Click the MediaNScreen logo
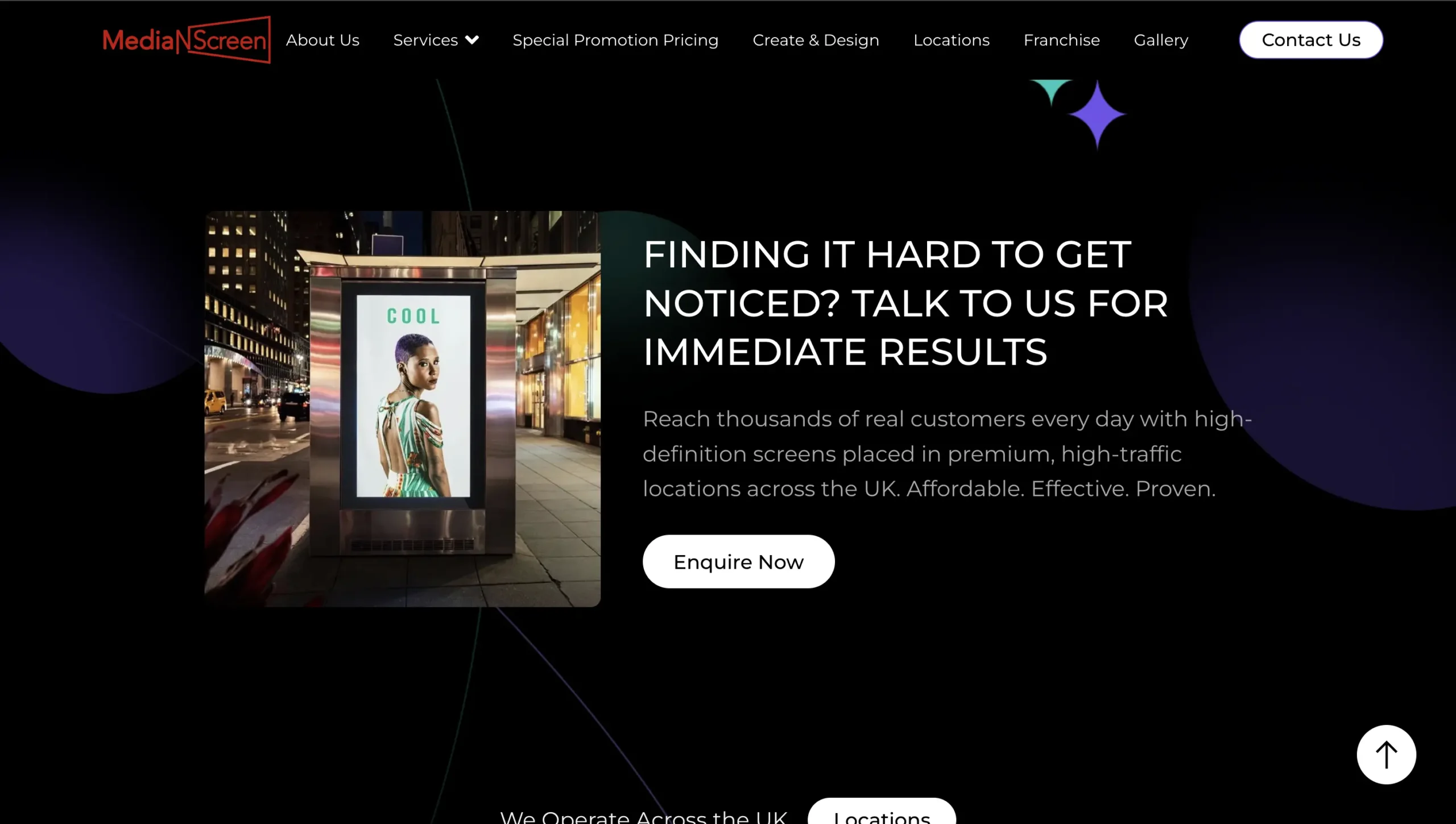Image resolution: width=1456 pixels, height=824 pixels. pyautogui.click(x=187, y=40)
